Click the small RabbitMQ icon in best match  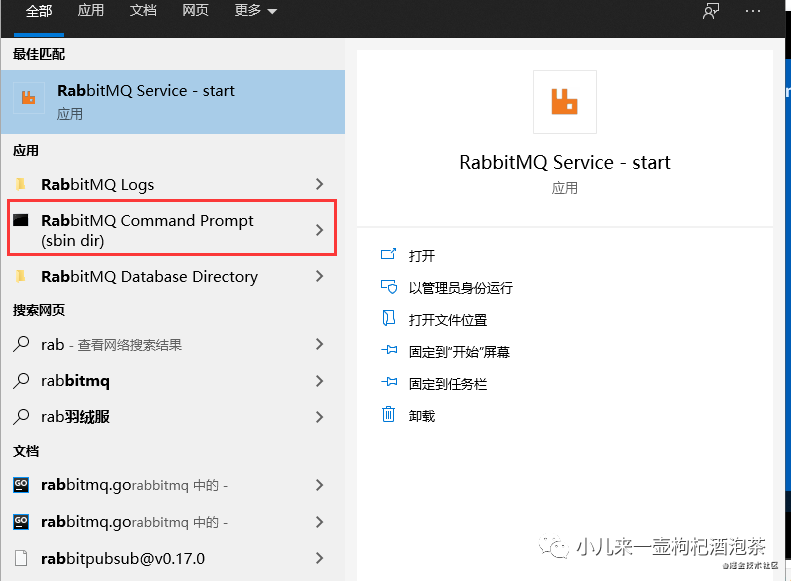pos(28,97)
